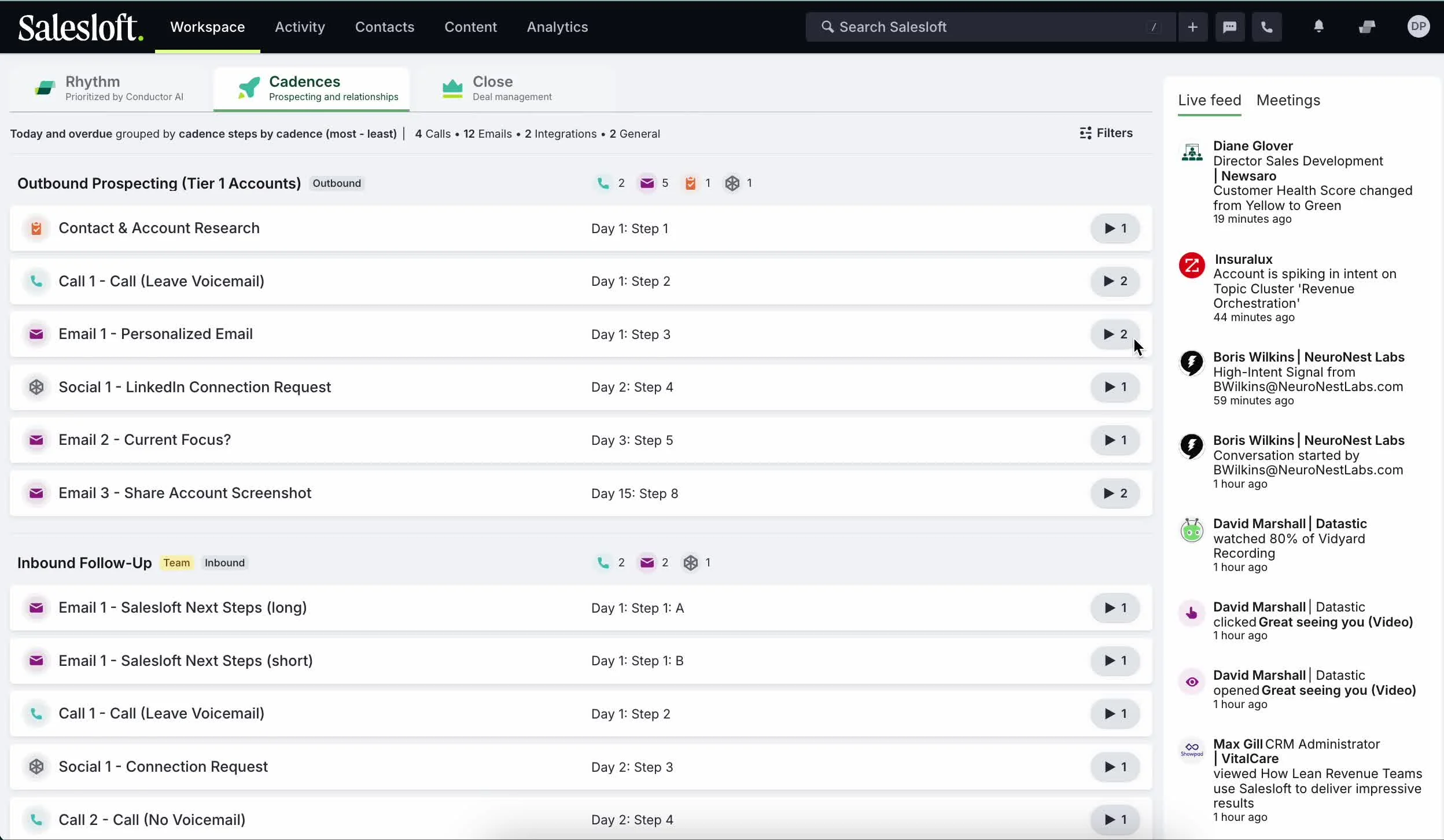Click phone icon for Call 2 - Call (No Voicemail)
The width and height of the screenshot is (1444, 840).
point(36,820)
